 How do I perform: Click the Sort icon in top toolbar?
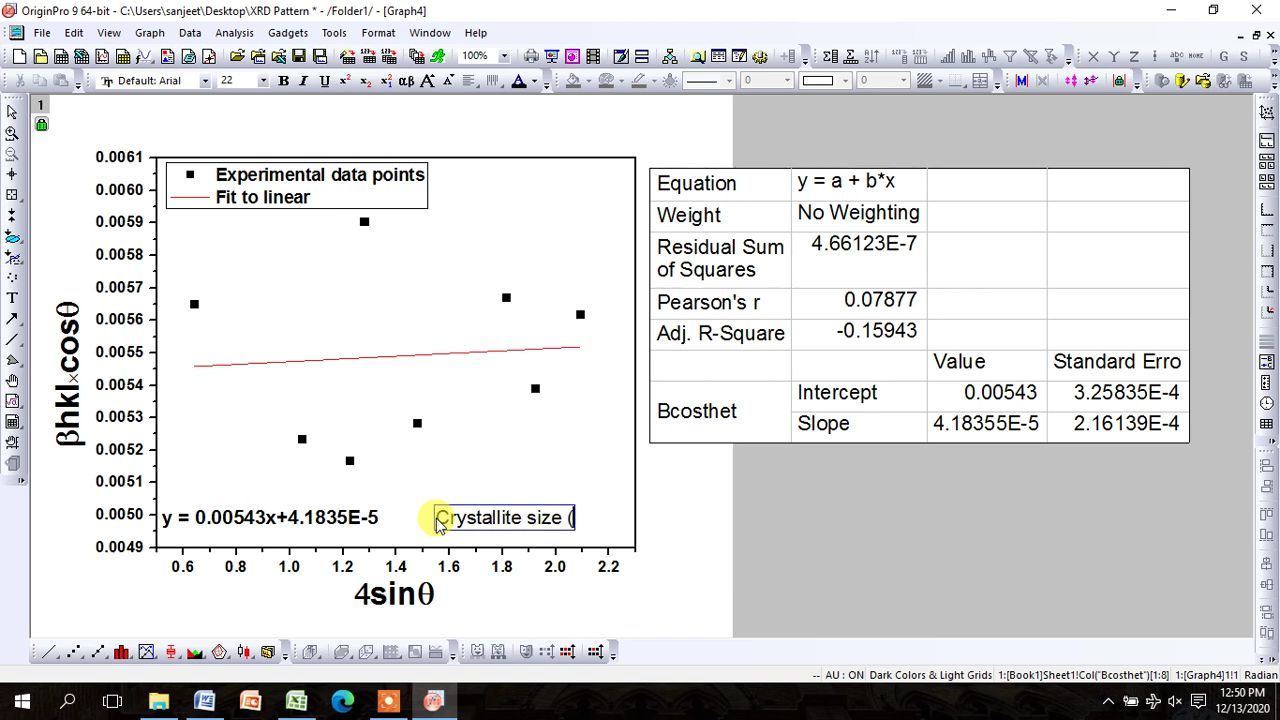pos(871,57)
